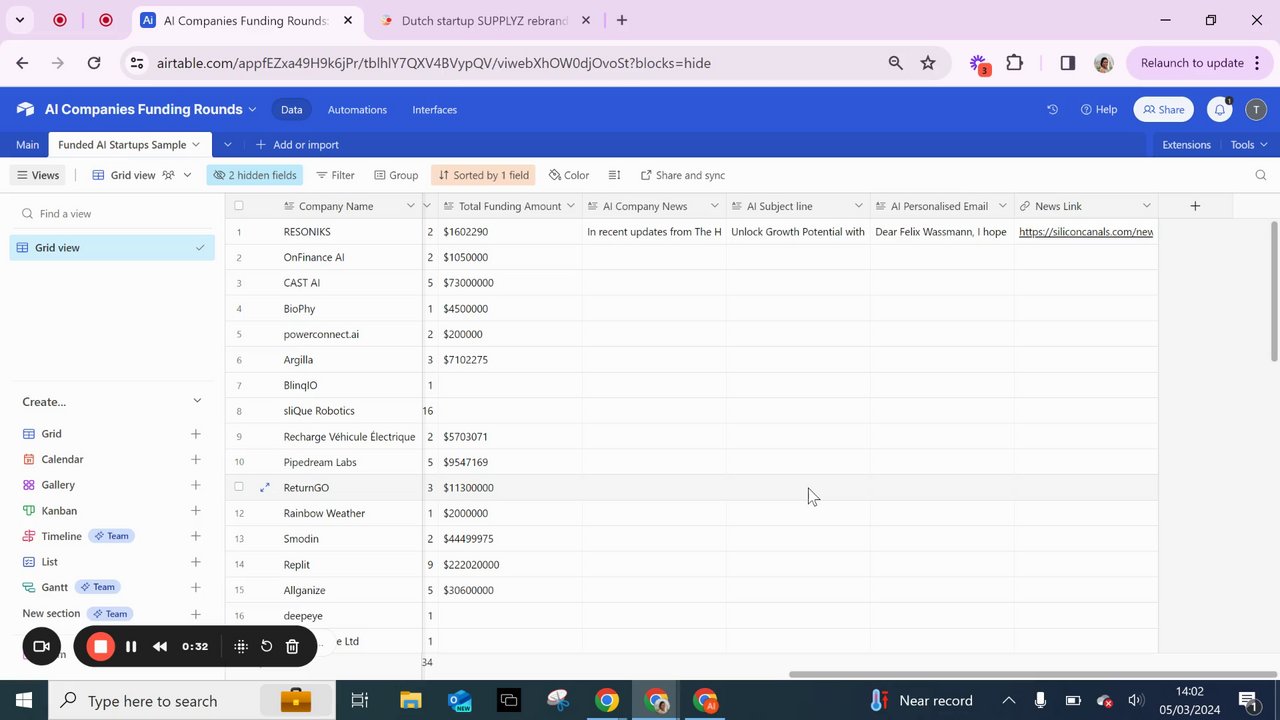
Task: Open Group options
Action: pos(396,175)
